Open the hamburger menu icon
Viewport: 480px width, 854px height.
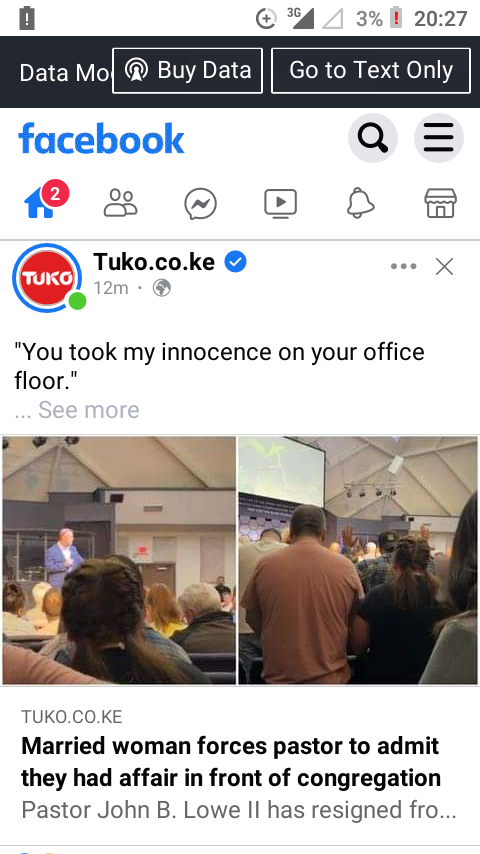(439, 138)
